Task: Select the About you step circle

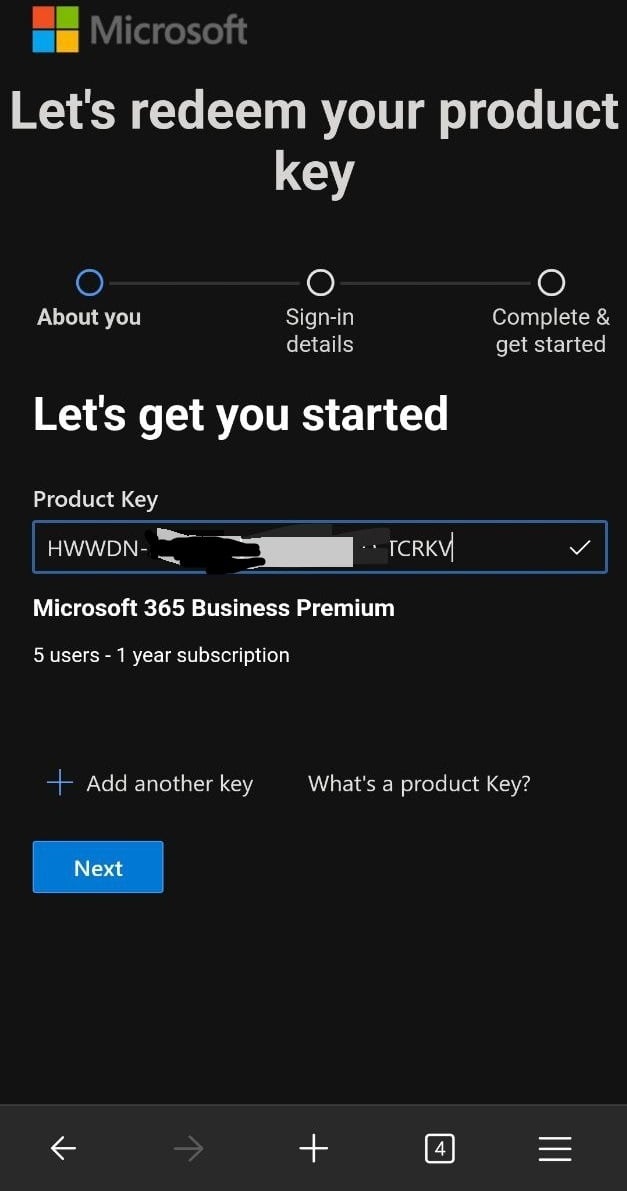Action: [x=89, y=283]
